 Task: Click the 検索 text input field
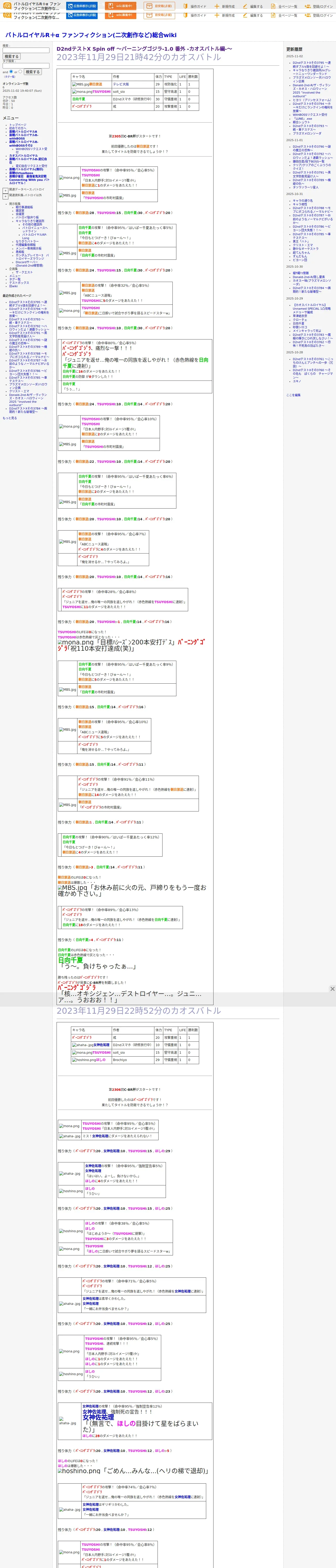pyautogui.click(x=26, y=50)
